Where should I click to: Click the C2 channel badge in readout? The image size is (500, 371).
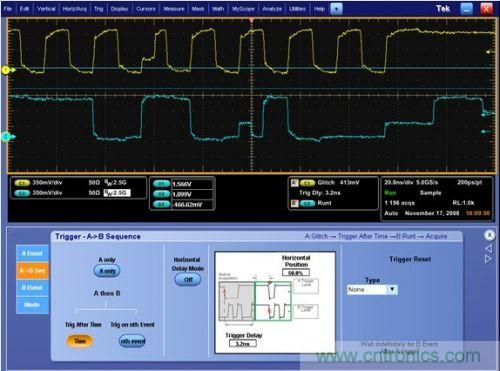[x=22, y=193]
